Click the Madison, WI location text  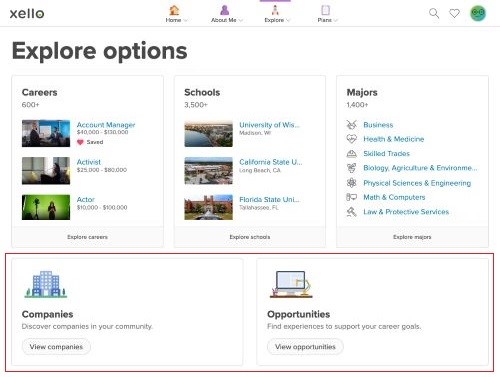pyautogui.click(x=255, y=133)
